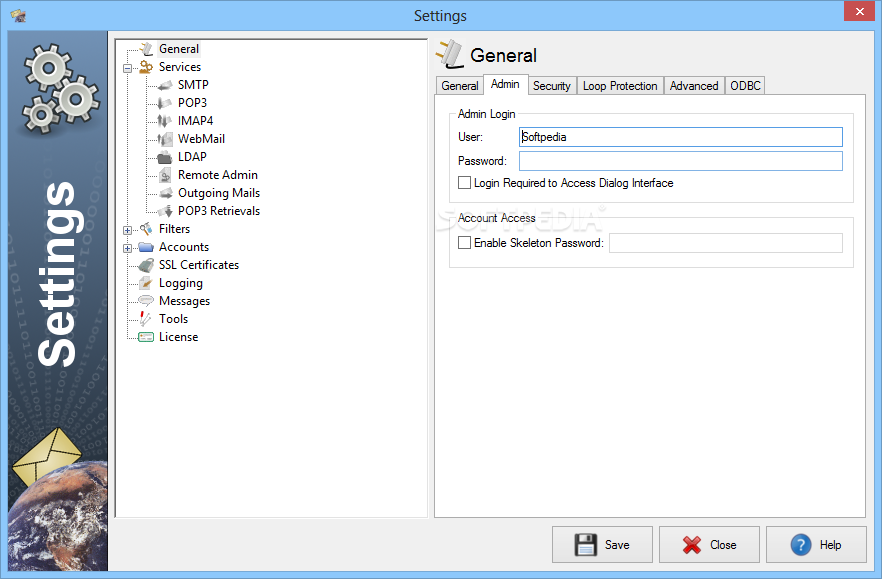
Task: Select POP3 Retrievals in the tree
Action: point(219,211)
